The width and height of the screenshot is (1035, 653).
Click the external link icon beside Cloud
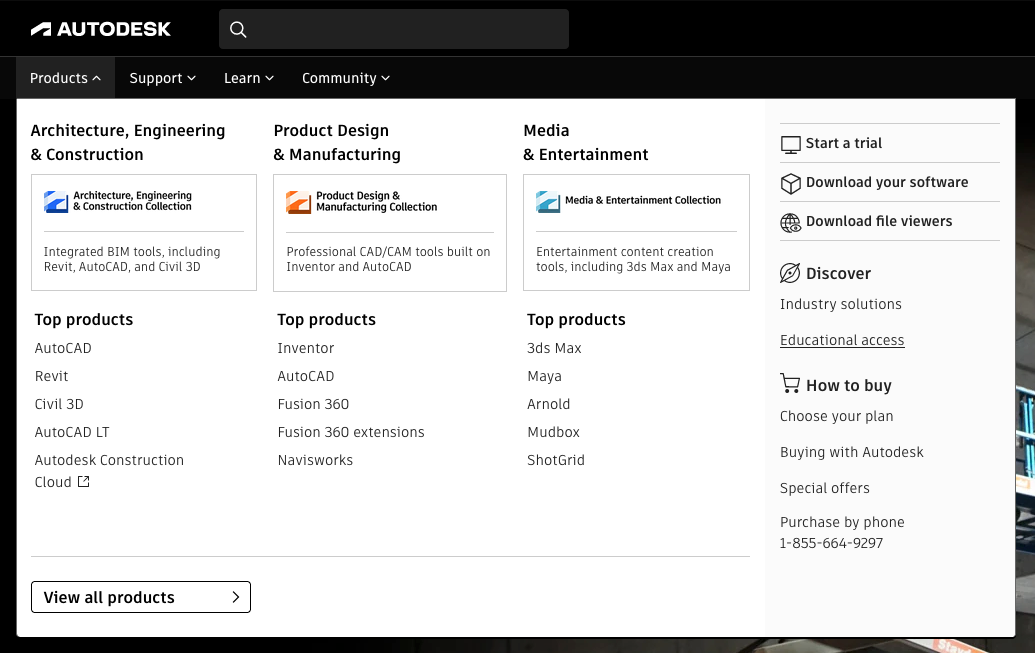83,481
